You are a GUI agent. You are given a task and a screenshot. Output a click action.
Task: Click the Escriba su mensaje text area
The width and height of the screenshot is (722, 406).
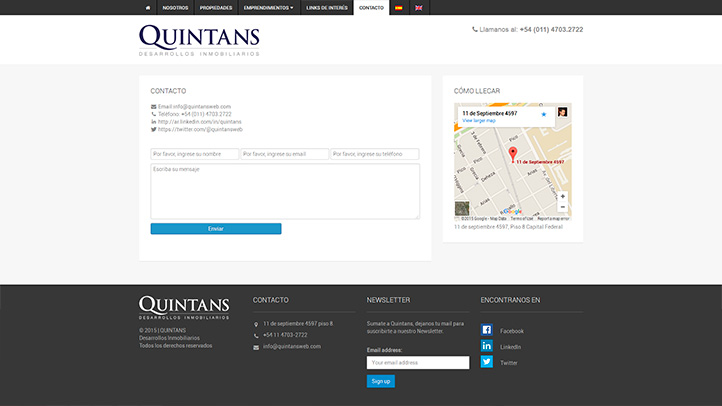(x=285, y=191)
